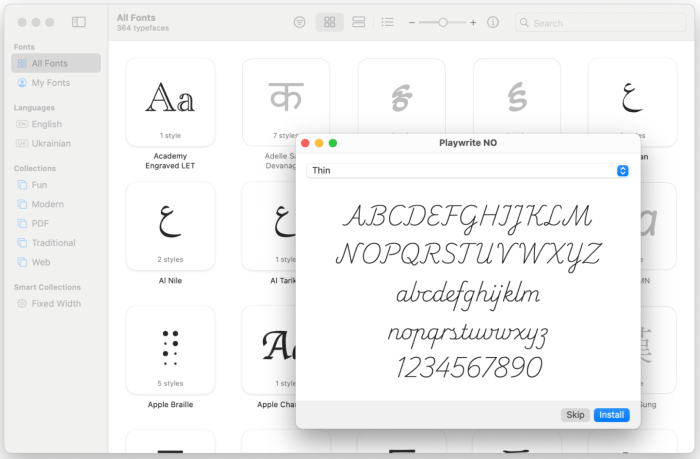This screenshot has width=700, height=459.
Task: Select the Al Nile font card
Action: 170,226
